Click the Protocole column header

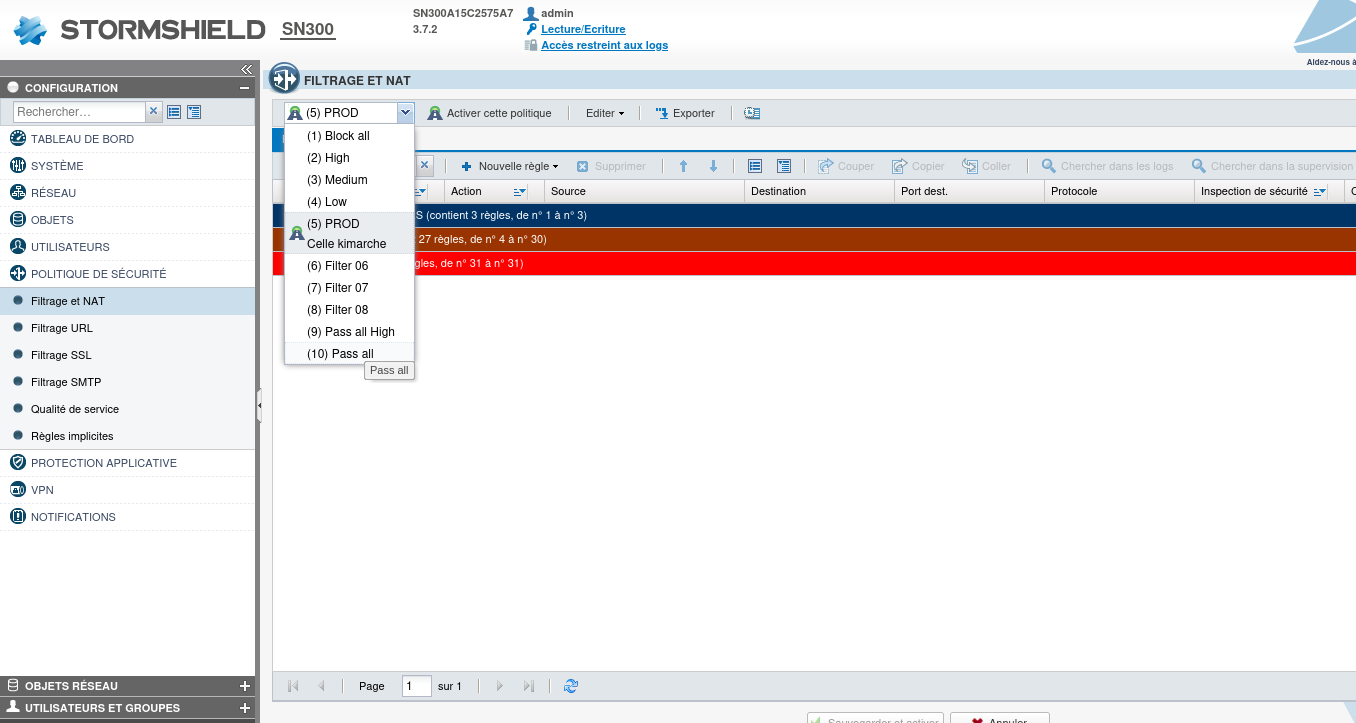(x=1119, y=191)
